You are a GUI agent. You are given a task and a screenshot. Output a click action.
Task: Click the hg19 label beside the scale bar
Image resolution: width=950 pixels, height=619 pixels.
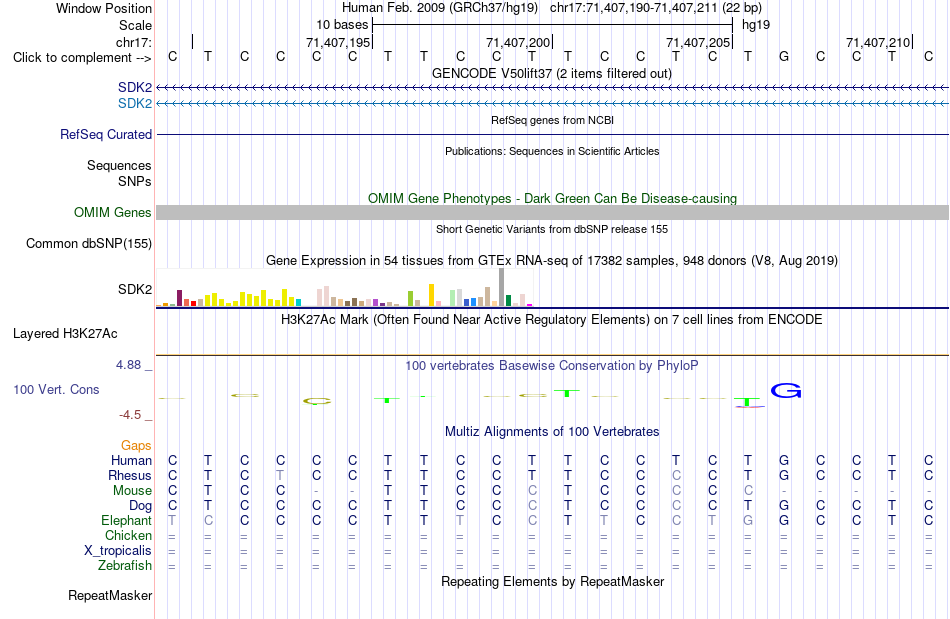pyautogui.click(x=756, y=25)
